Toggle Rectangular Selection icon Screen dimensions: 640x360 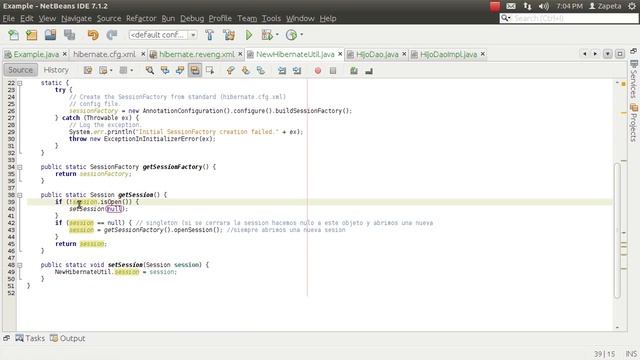(x=210, y=71)
